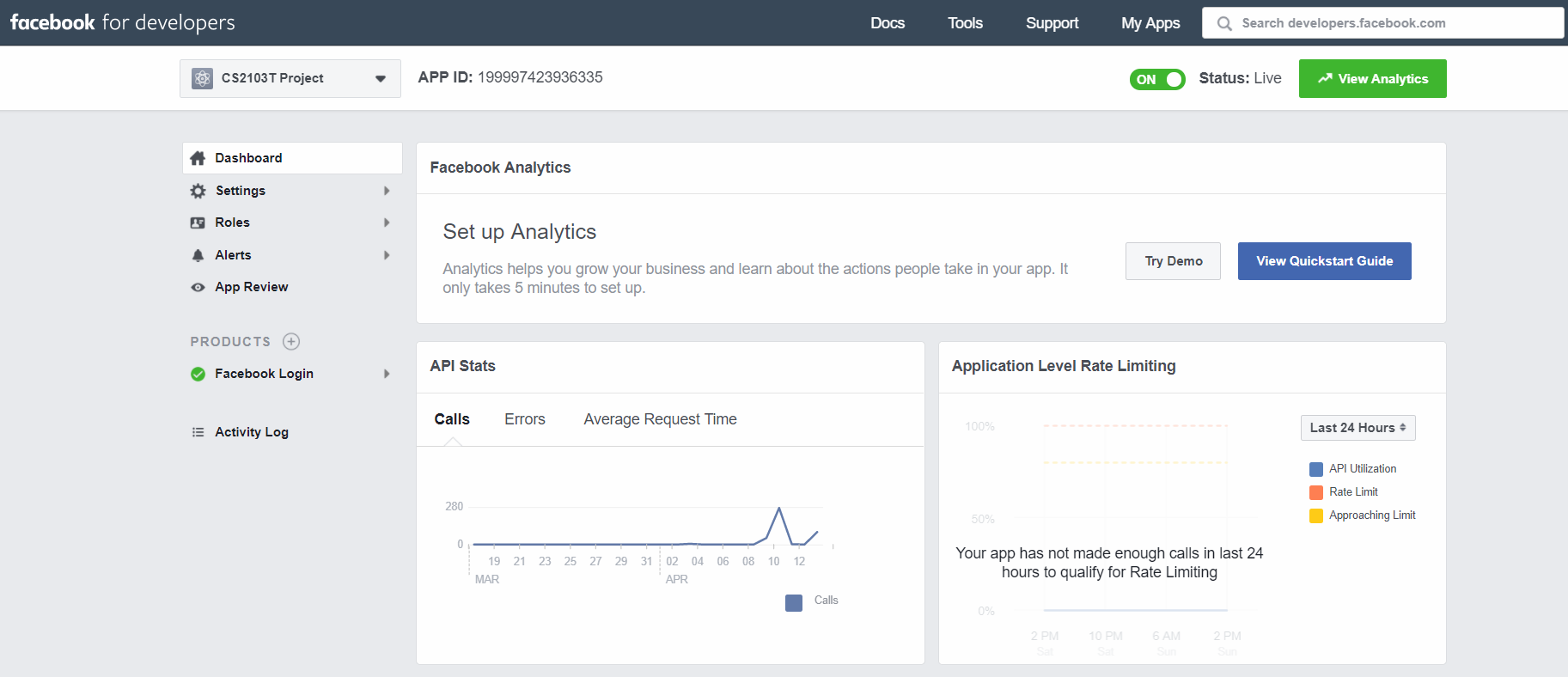Open the My Apps menu
This screenshot has height=677, width=1568.
click(x=1150, y=23)
